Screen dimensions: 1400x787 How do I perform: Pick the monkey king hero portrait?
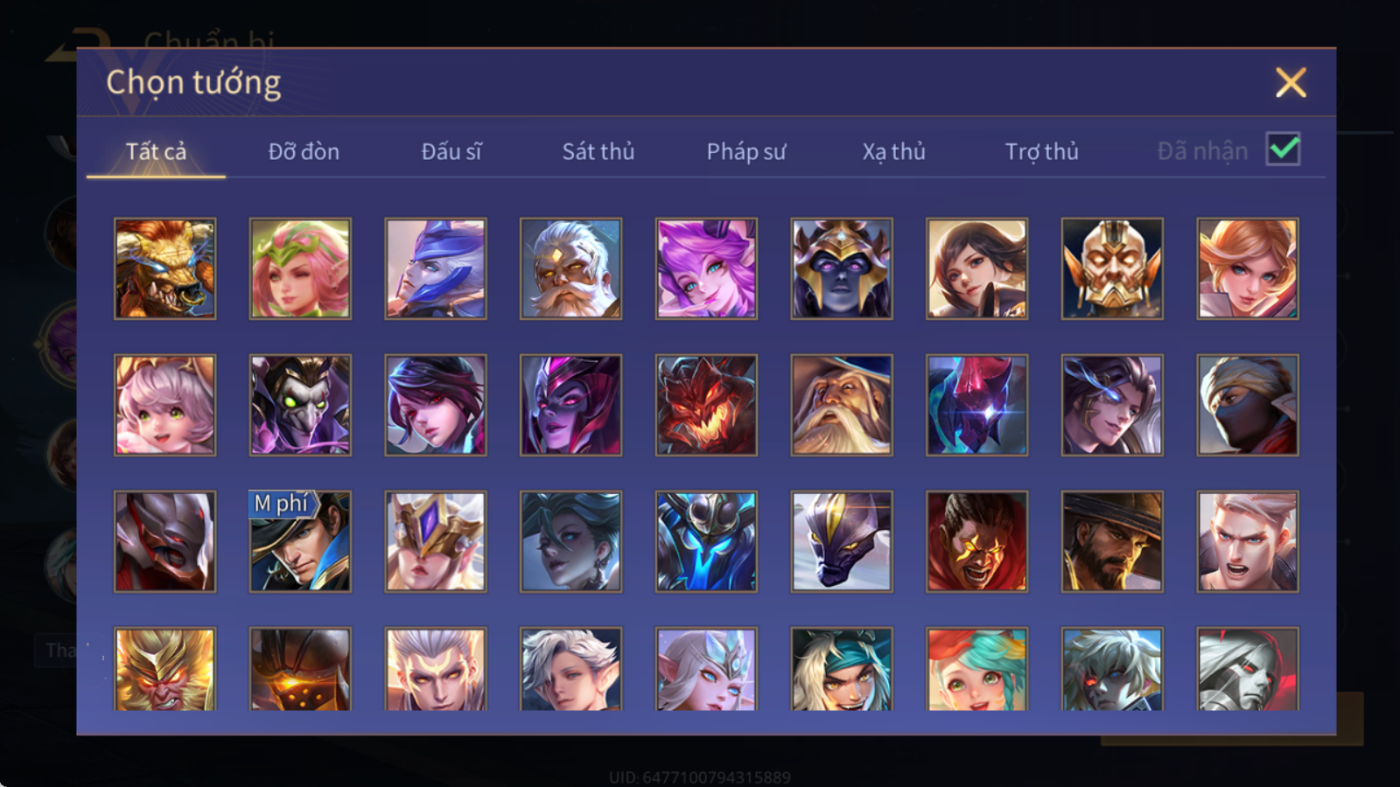pos(165,669)
